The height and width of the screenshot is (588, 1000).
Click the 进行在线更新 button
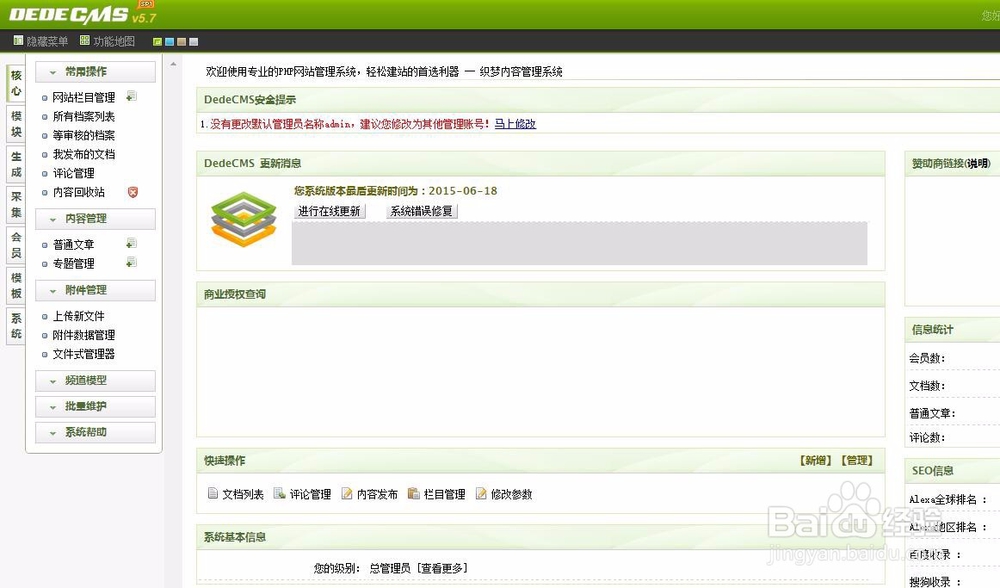click(330, 211)
